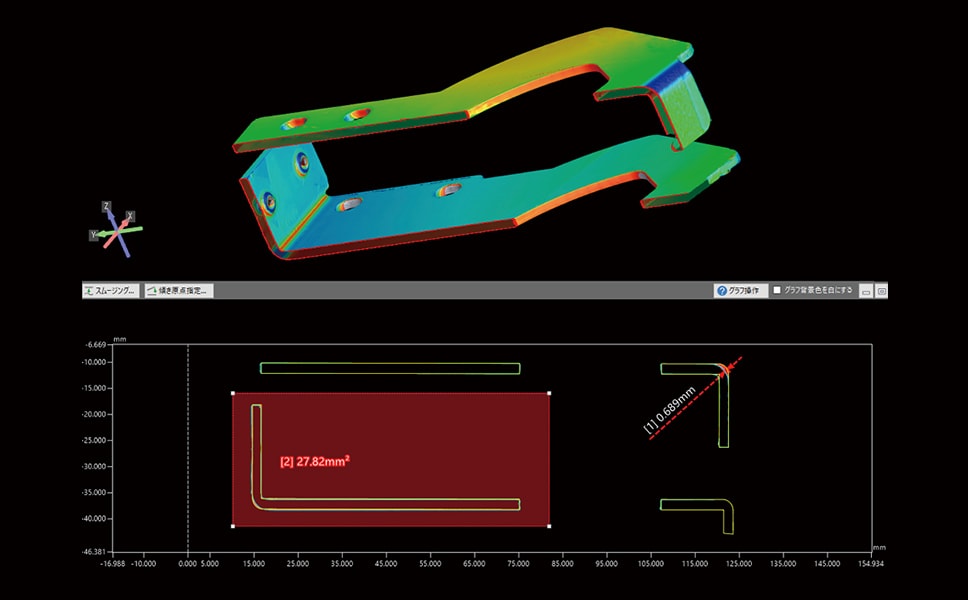Select the [1] 0.689mm measurement label

tap(670, 410)
